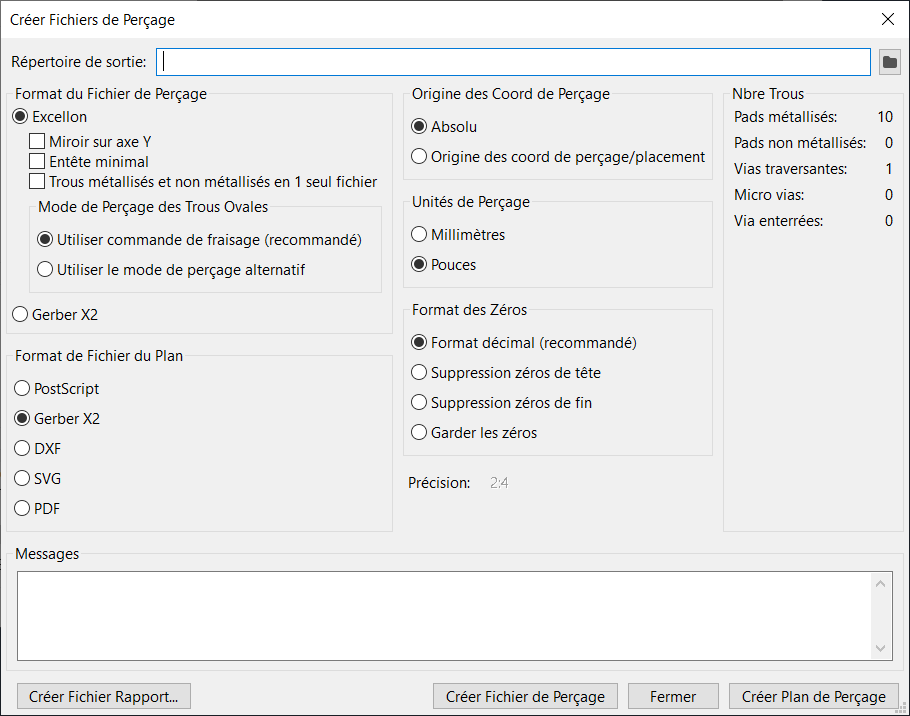Select Suppression zéros de tête format
This screenshot has width=910, height=716.
tap(420, 373)
